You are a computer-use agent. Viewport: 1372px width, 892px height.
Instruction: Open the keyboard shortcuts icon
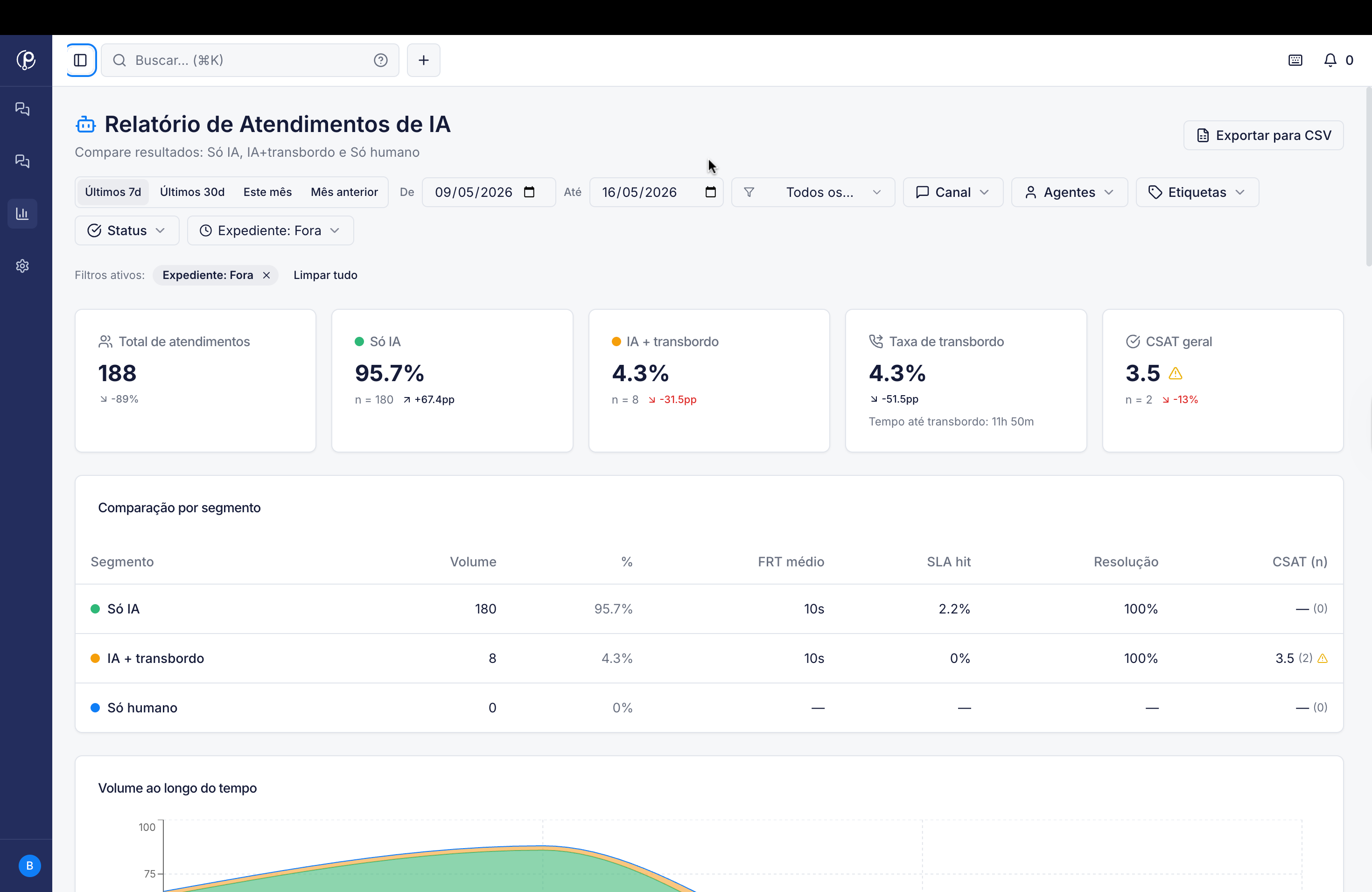[1295, 60]
